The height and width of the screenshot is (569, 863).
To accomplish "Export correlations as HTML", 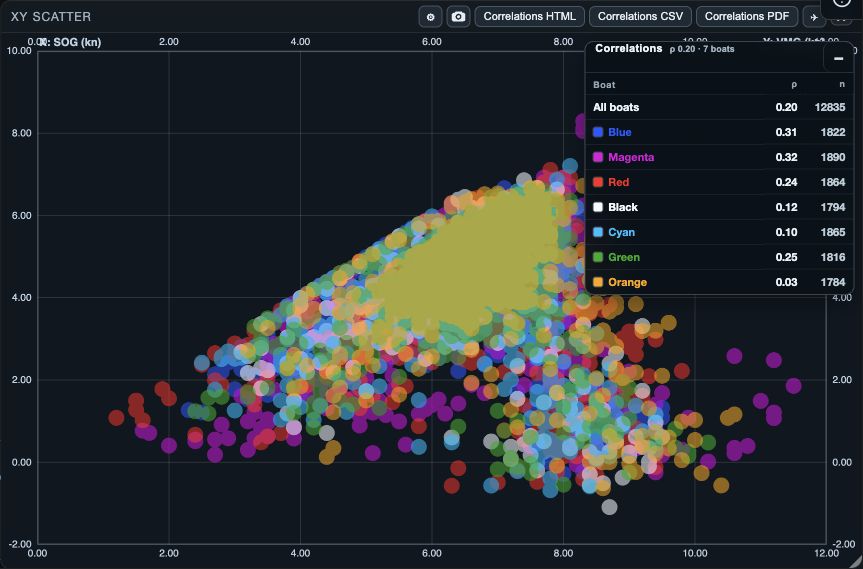I will [529, 17].
